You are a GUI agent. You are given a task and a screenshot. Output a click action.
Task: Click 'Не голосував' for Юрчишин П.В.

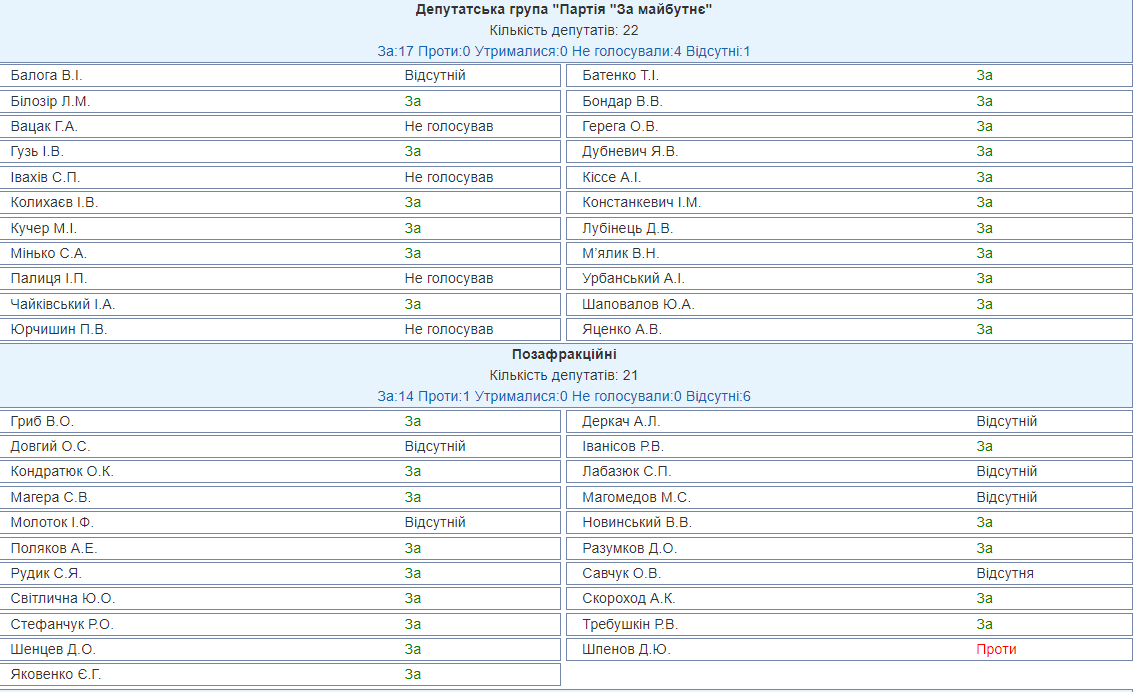point(449,329)
